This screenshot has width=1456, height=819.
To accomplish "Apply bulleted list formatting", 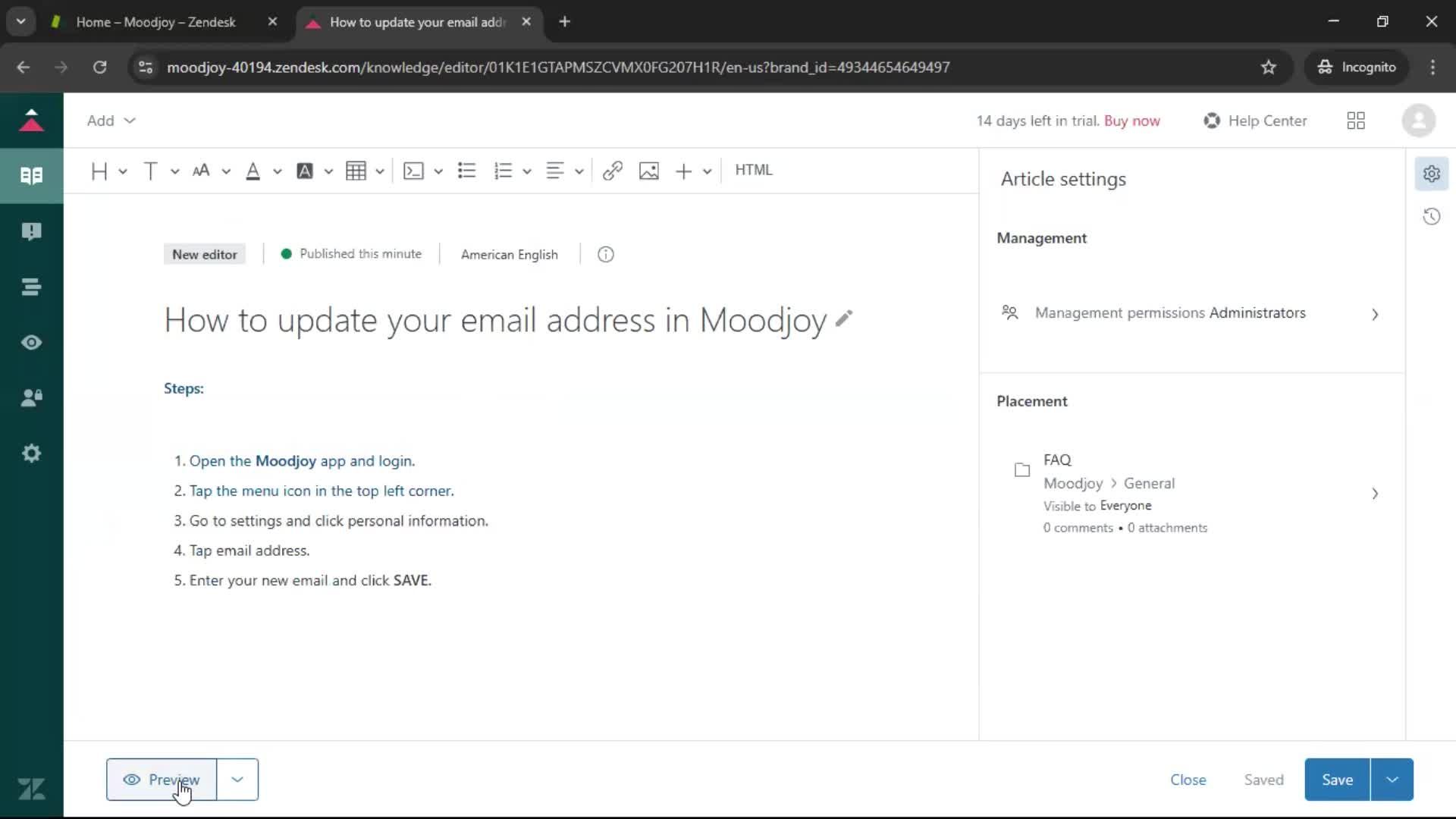I will [x=467, y=171].
